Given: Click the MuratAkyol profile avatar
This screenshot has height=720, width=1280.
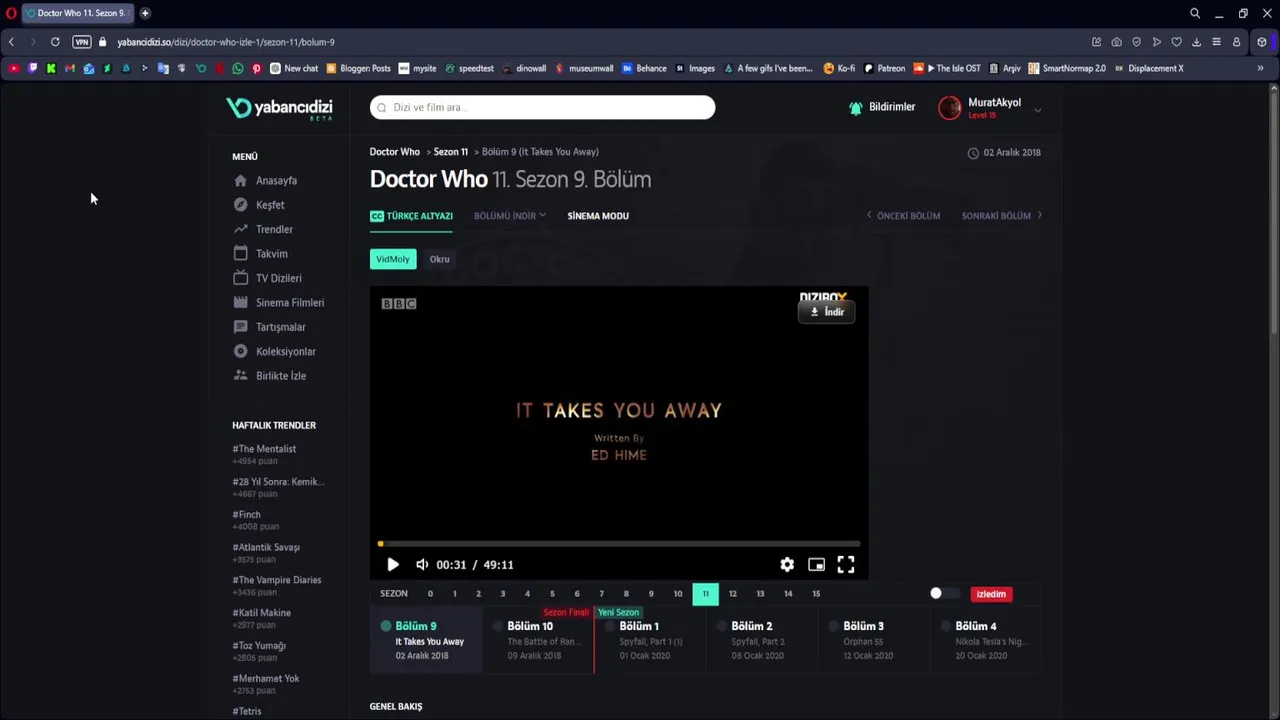Looking at the screenshot, I should [x=949, y=108].
